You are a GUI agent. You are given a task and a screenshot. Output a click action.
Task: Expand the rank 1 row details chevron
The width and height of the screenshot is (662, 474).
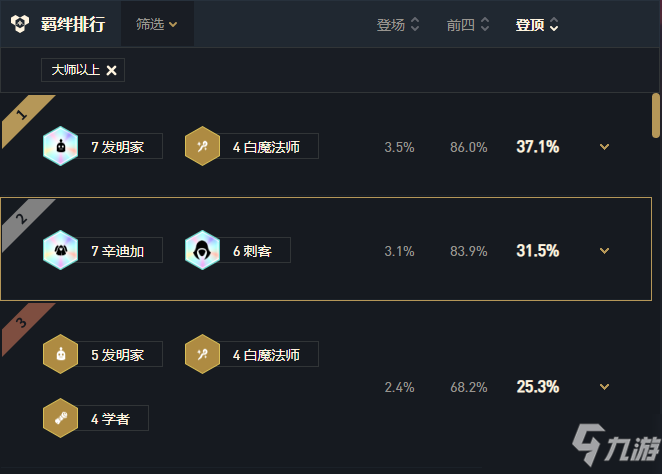[x=604, y=146]
